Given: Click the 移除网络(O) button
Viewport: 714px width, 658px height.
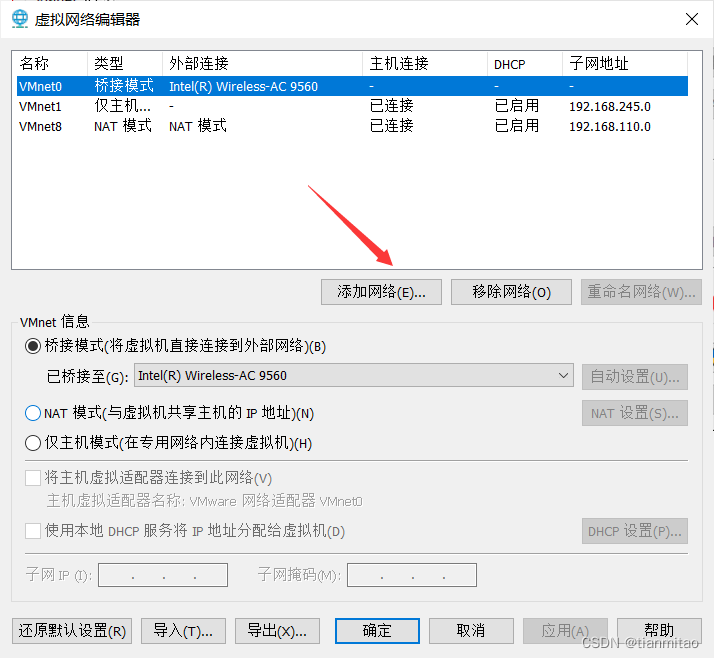Looking at the screenshot, I should pyautogui.click(x=511, y=292).
